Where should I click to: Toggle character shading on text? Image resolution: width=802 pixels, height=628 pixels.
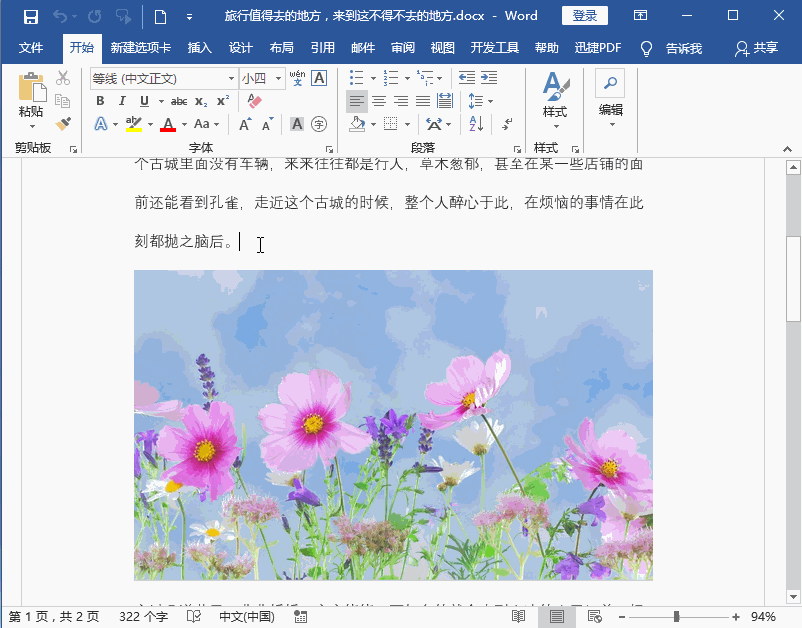click(x=297, y=124)
